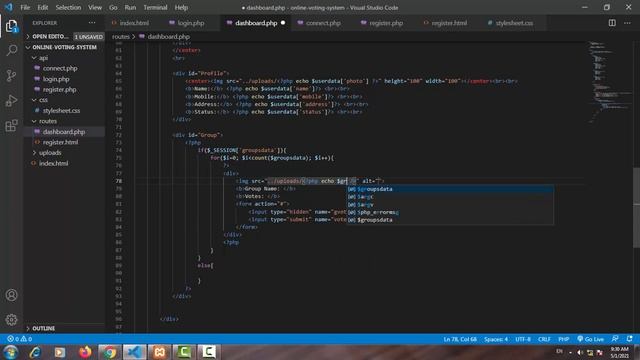Open the Manage gear icon

11,320
